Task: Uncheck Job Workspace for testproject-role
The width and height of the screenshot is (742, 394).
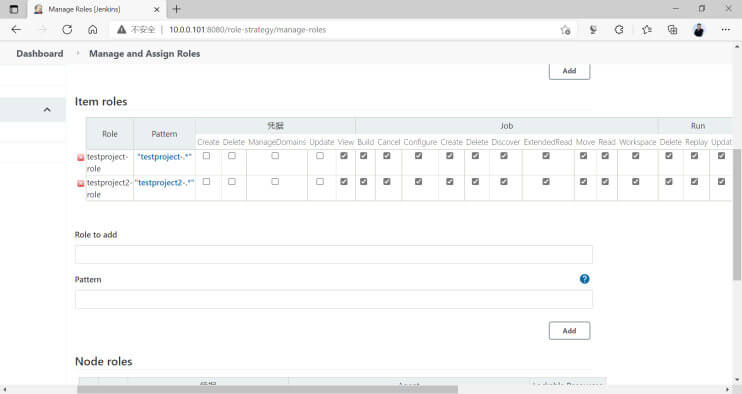Action: coord(636,156)
